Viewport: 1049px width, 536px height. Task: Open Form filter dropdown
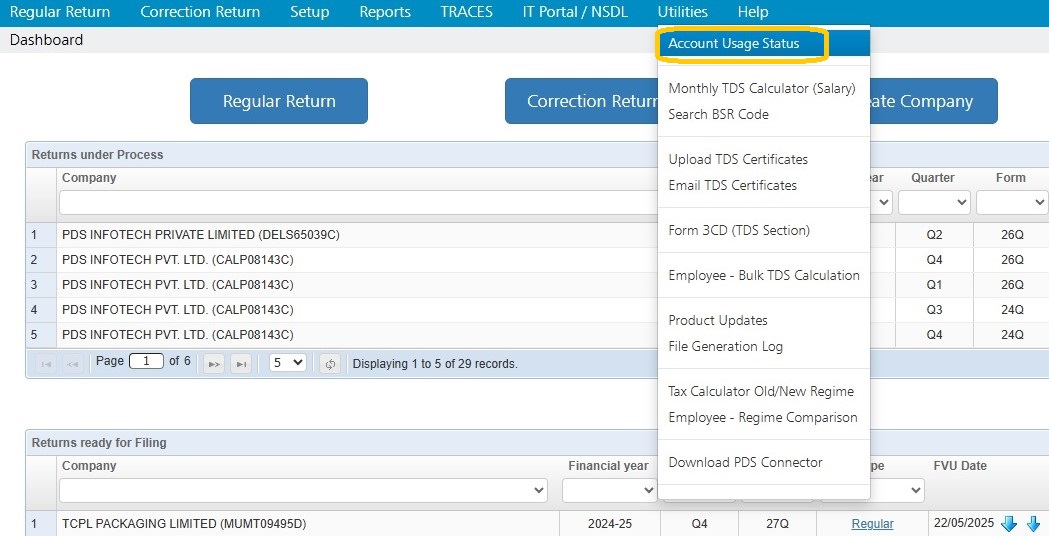tap(1012, 202)
